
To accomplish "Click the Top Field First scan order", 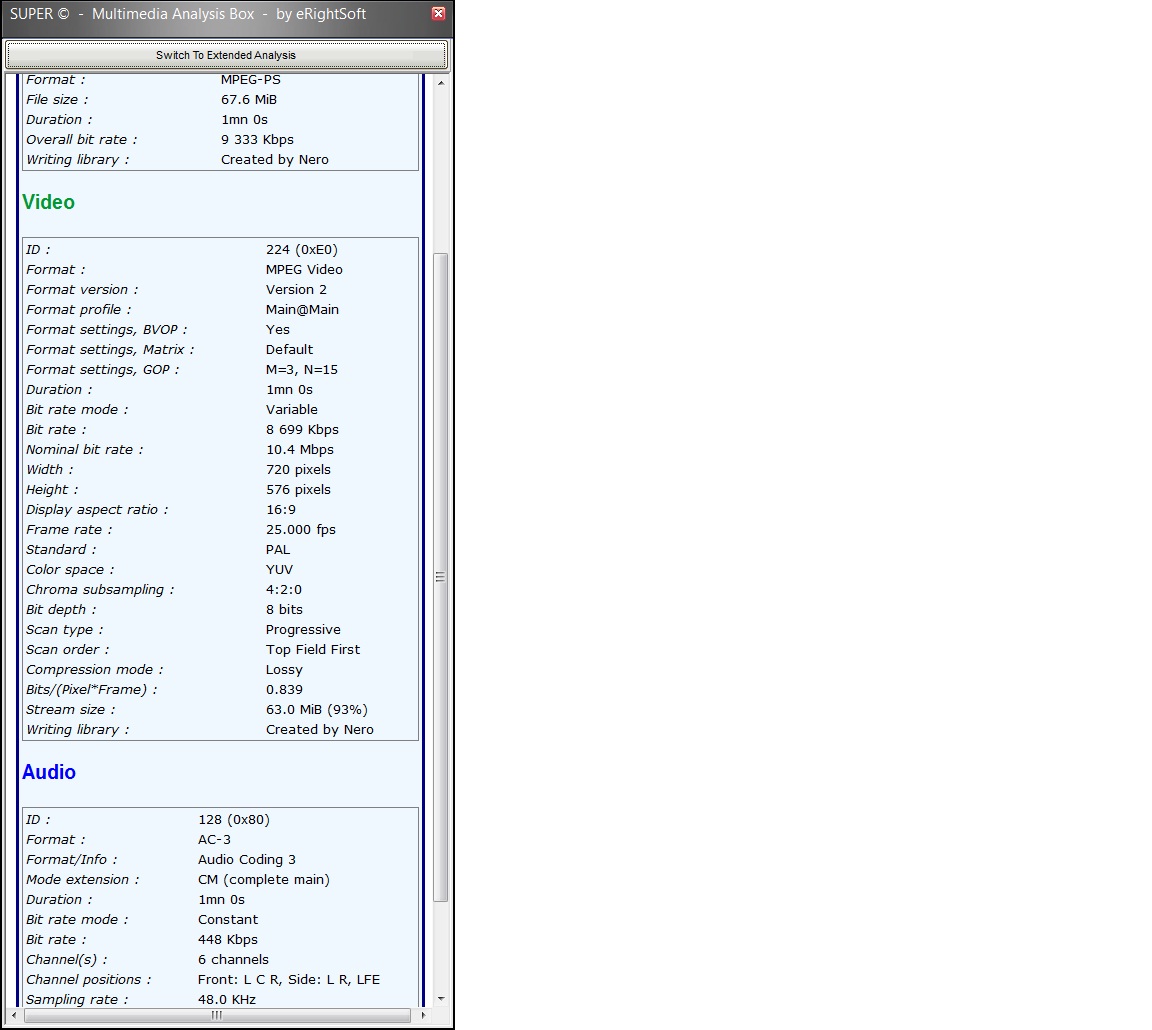I will point(313,649).
